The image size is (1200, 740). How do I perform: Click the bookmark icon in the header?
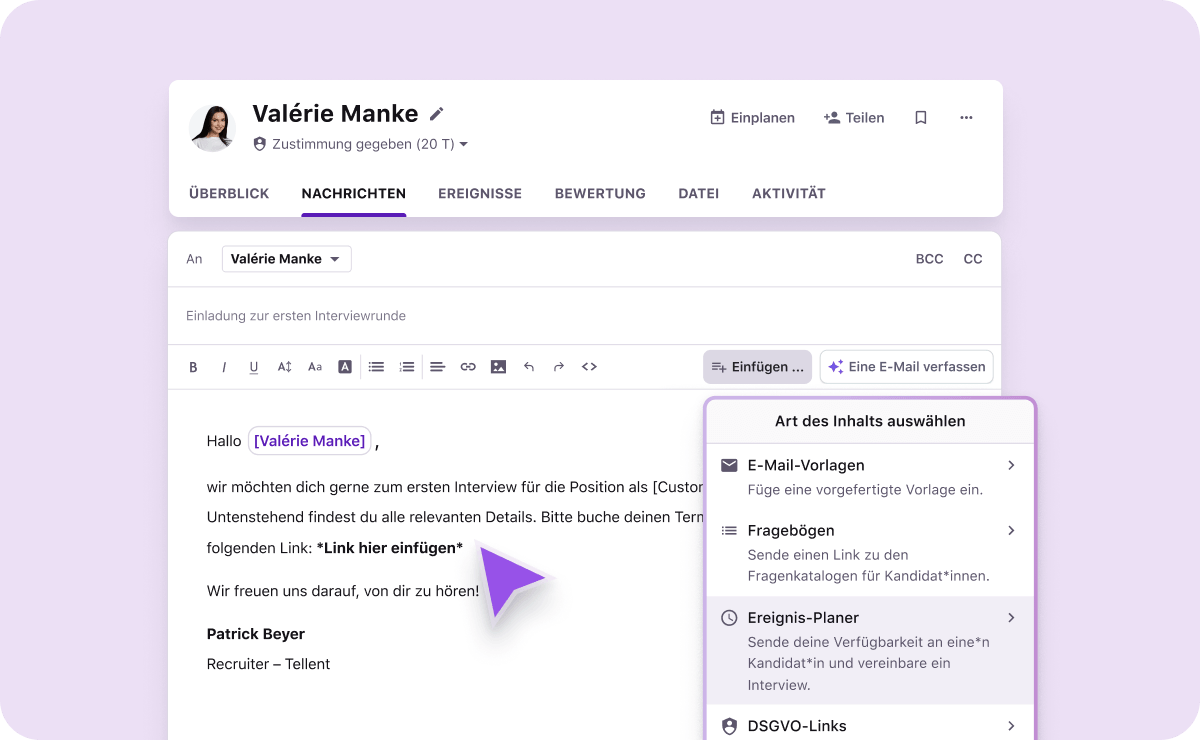921,118
